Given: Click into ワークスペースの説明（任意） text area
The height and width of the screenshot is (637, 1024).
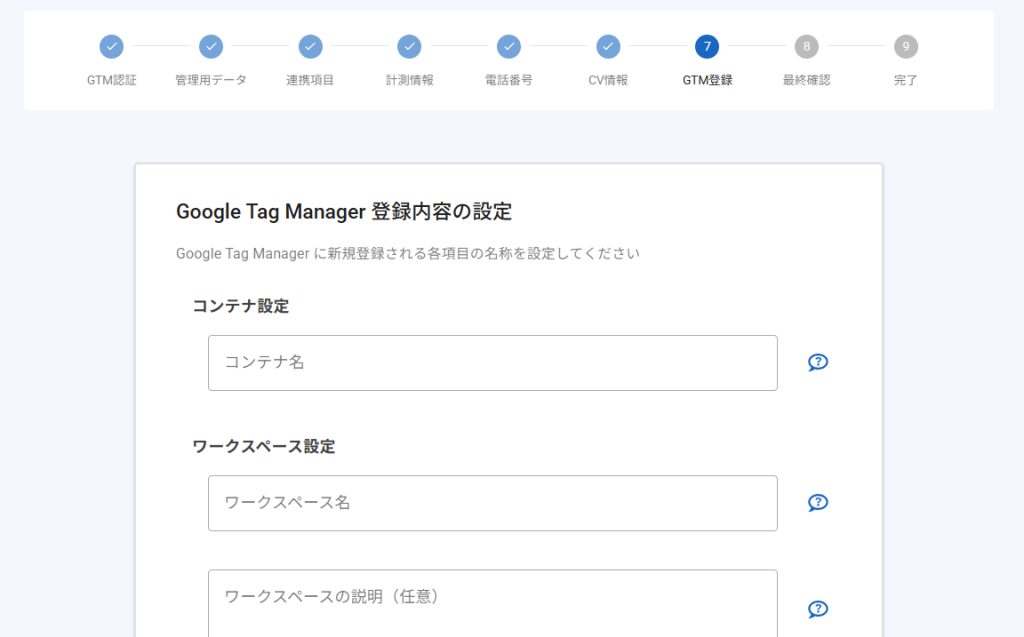Looking at the screenshot, I should [492, 603].
